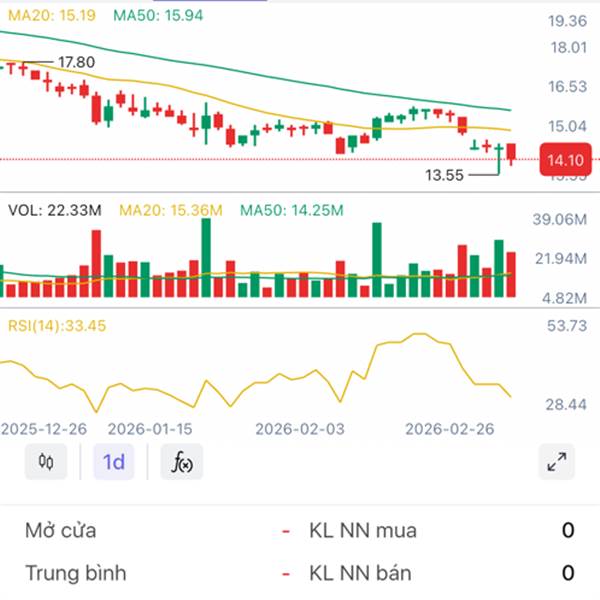Click the 2026-01-15 date label
Screen dimensions: 600x600
pos(150,429)
